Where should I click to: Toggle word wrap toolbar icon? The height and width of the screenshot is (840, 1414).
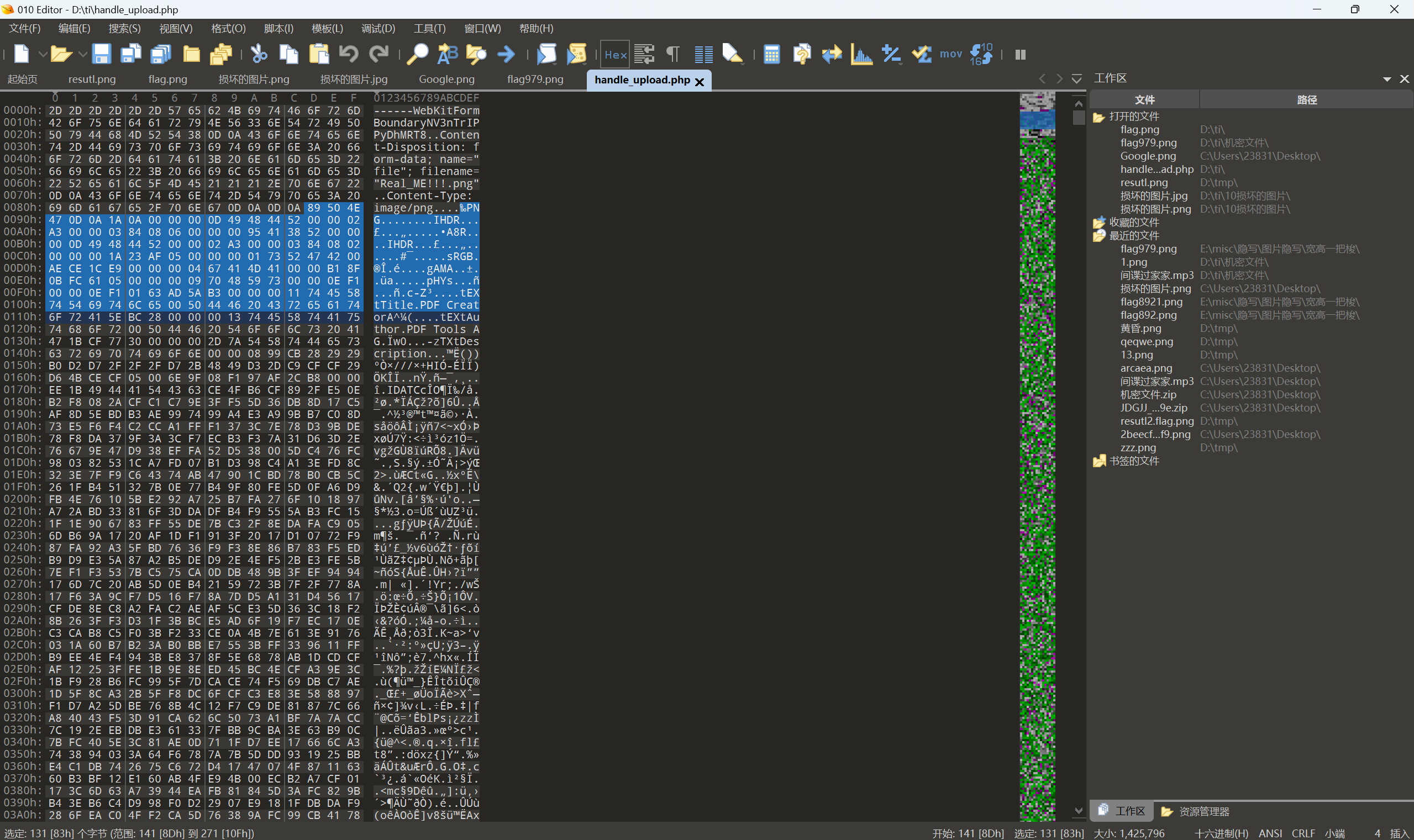pyautogui.click(x=644, y=54)
